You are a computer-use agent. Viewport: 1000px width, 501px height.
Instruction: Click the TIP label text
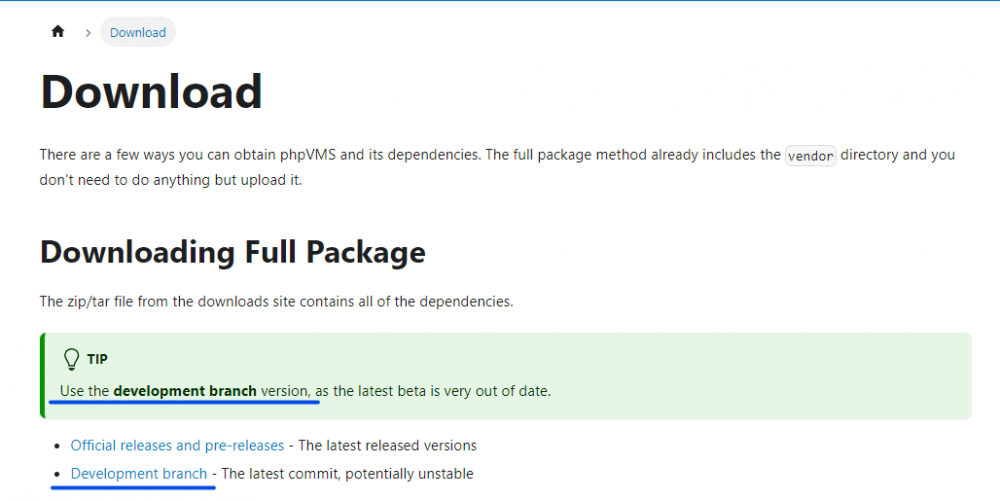(97, 359)
